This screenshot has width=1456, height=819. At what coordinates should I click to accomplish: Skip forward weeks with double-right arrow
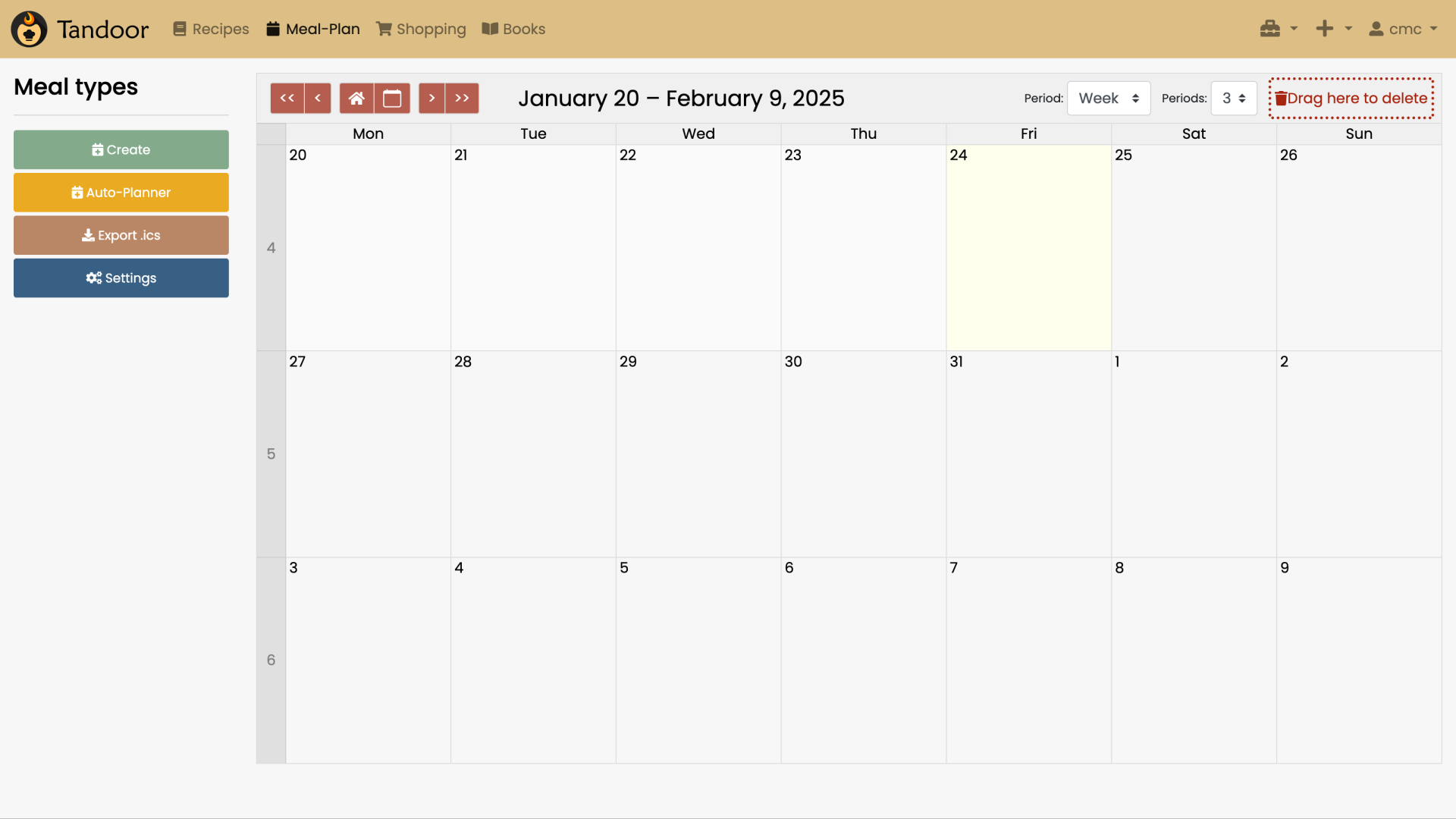point(463,98)
